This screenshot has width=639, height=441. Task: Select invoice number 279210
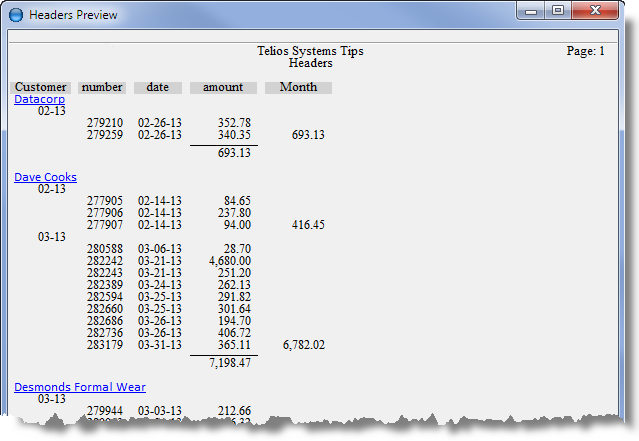pos(105,123)
